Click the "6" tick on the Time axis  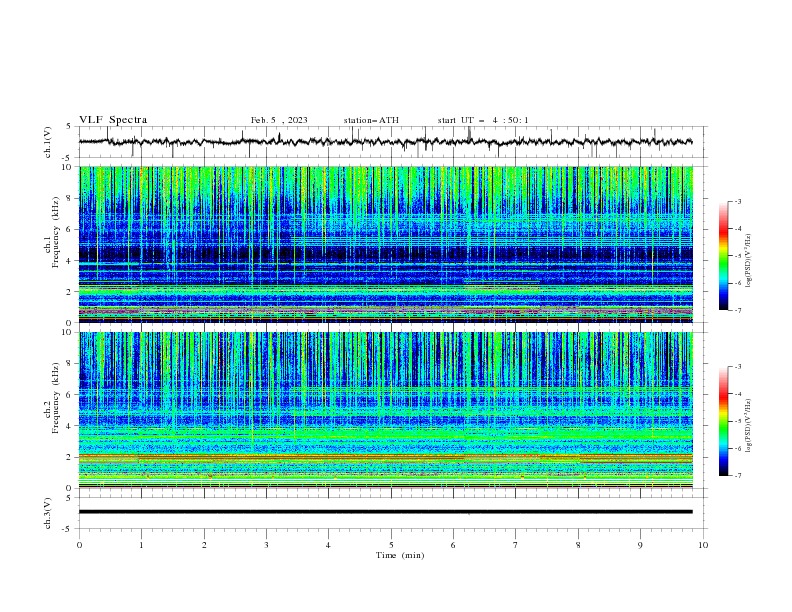[x=453, y=545]
